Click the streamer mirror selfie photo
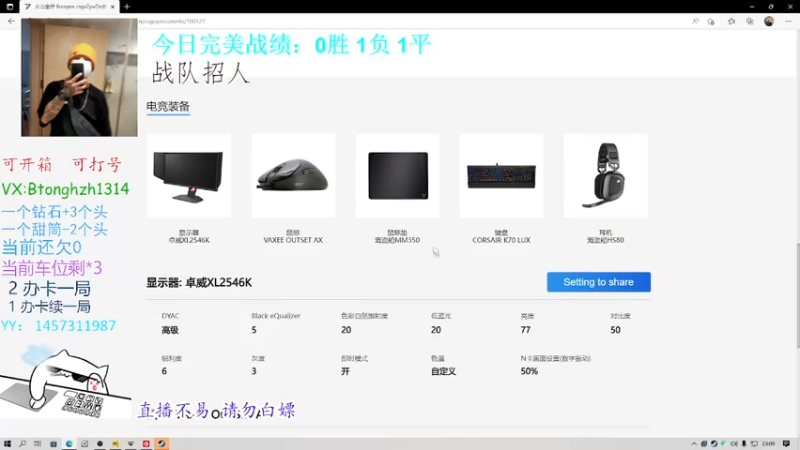This screenshot has width=800, height=450. coord(79,78)
